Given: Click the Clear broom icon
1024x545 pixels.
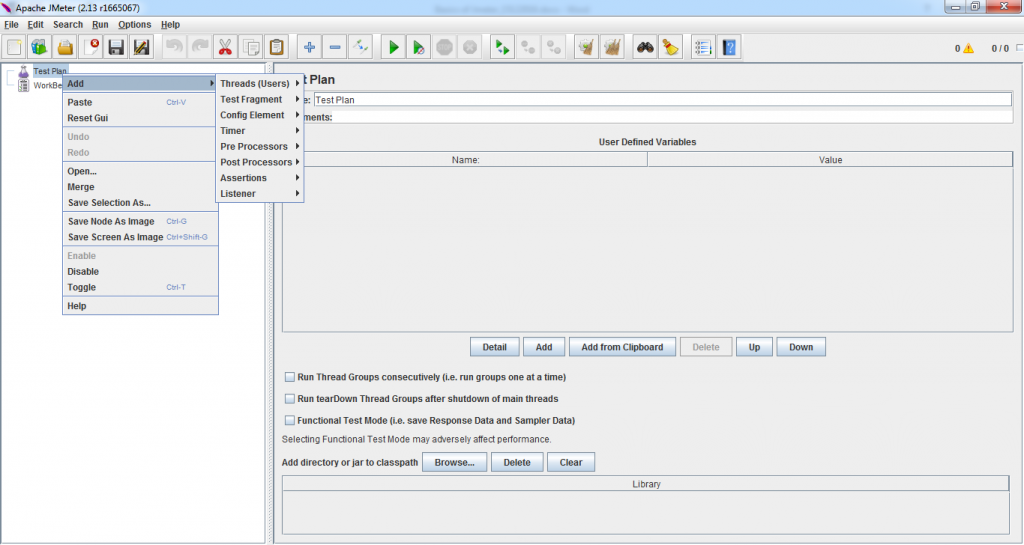Looking at the screenshot, I should click(586, 48).
